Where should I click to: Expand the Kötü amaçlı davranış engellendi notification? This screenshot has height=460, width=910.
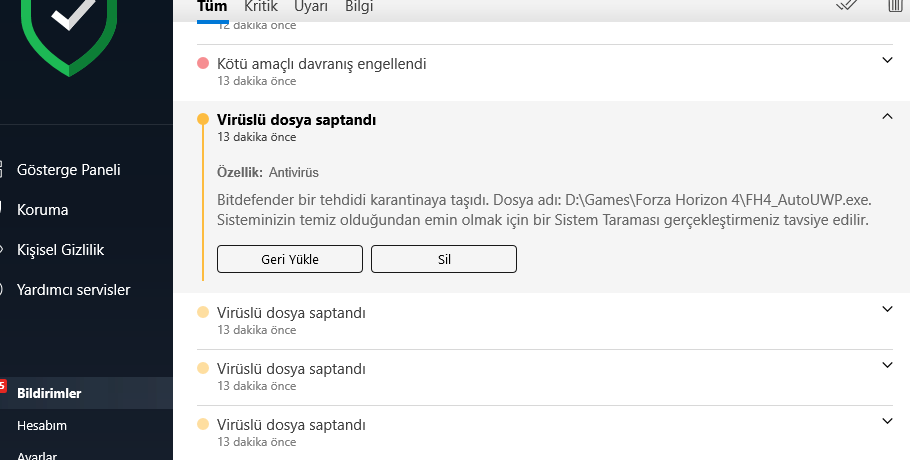pos(887,60)
